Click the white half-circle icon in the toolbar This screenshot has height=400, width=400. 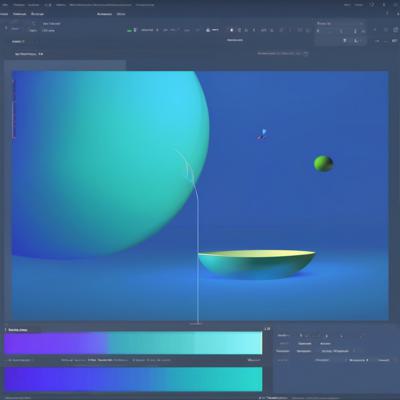click(232, 30)
